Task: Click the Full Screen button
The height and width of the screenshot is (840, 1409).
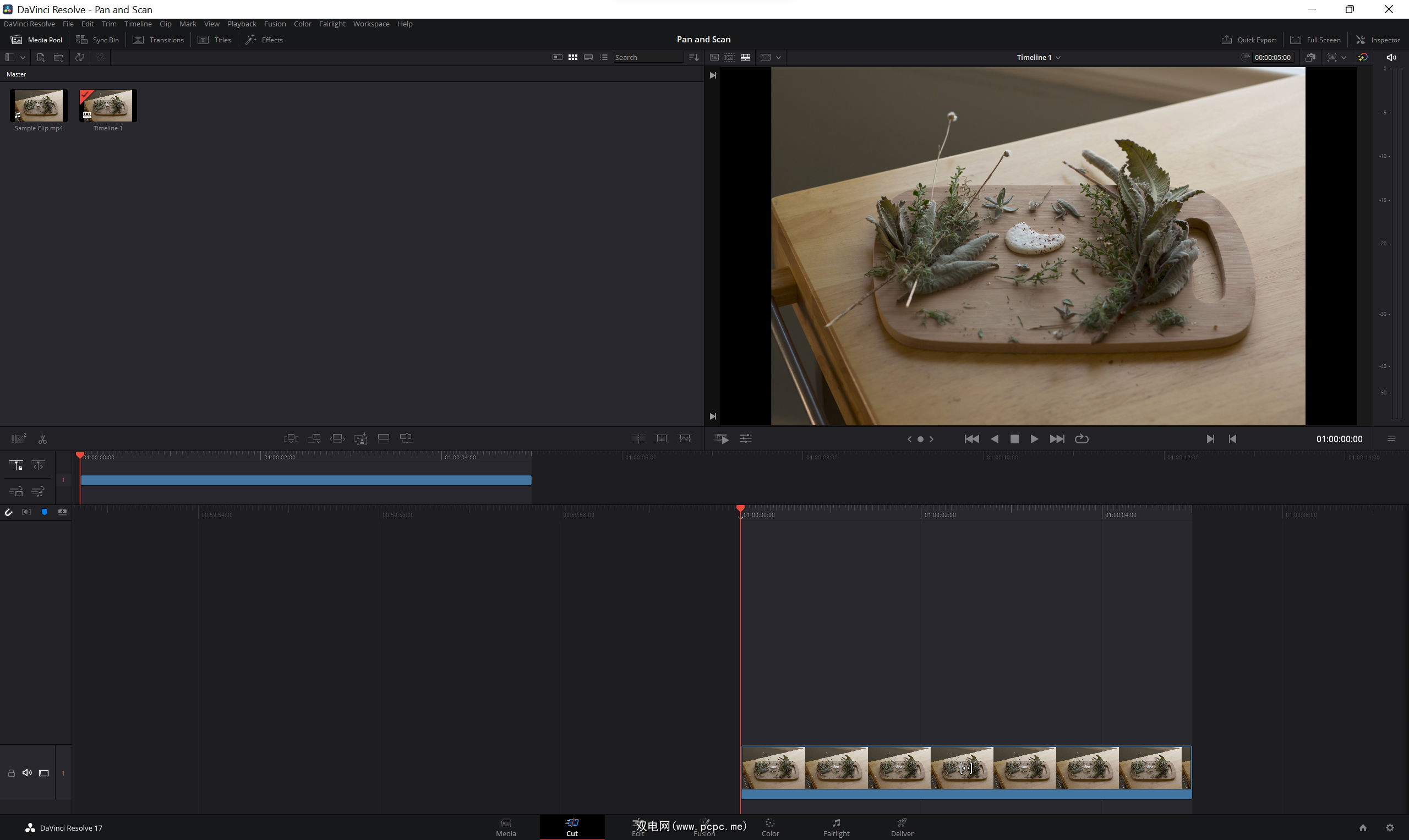Action: tap(1315, 40)
